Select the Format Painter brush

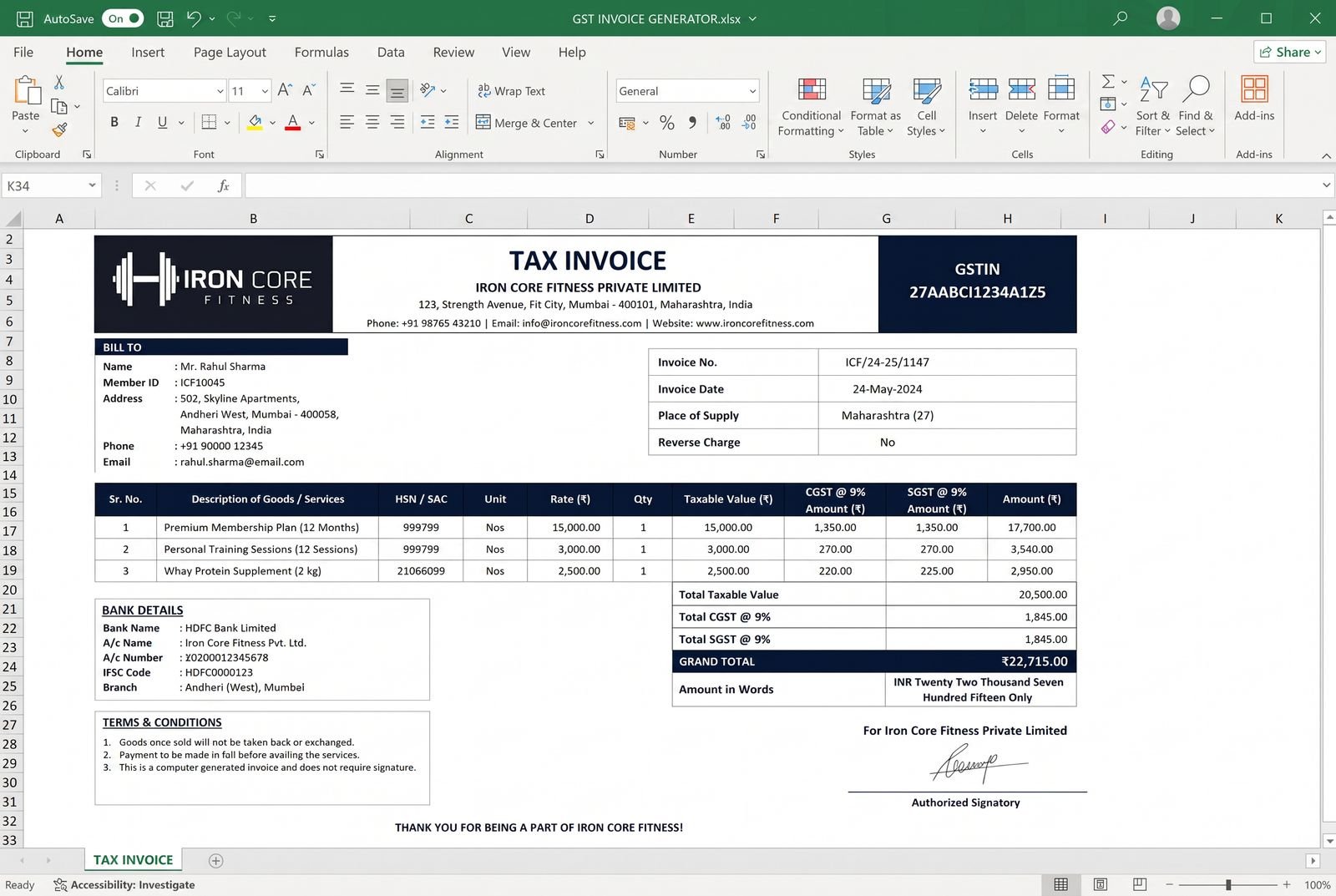coord(59,129)
